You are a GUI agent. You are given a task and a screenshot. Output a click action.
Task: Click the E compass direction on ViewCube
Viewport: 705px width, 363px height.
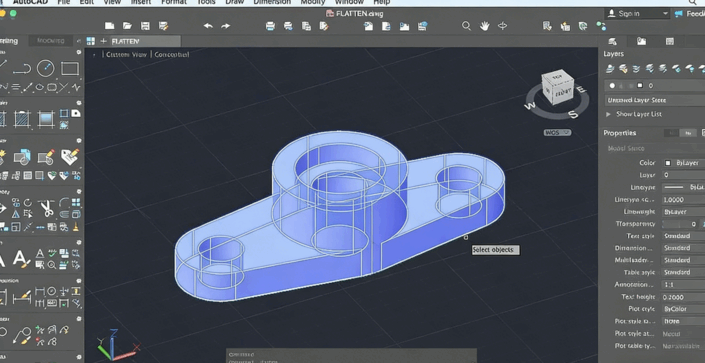[580, 89]
